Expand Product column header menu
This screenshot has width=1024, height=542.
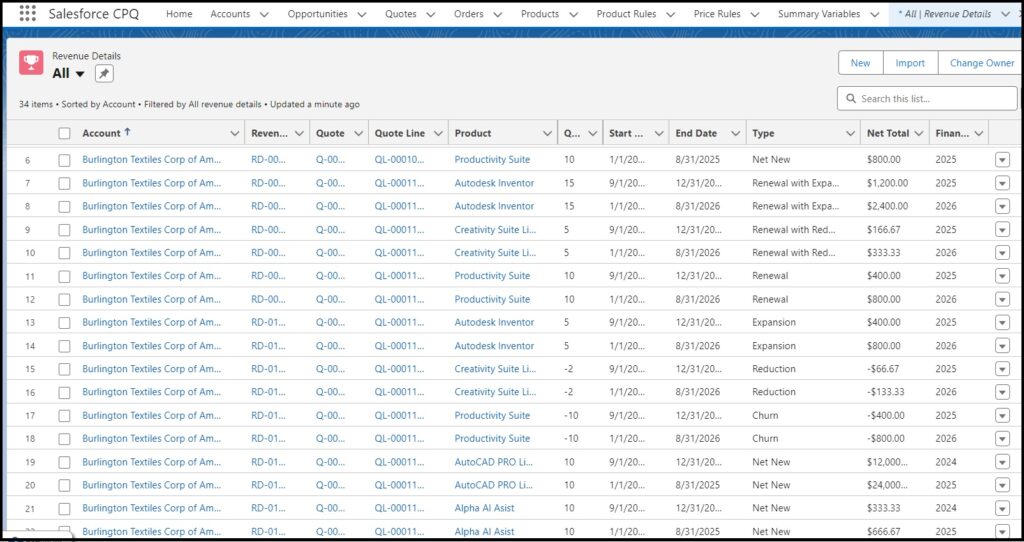pos(547,133)
